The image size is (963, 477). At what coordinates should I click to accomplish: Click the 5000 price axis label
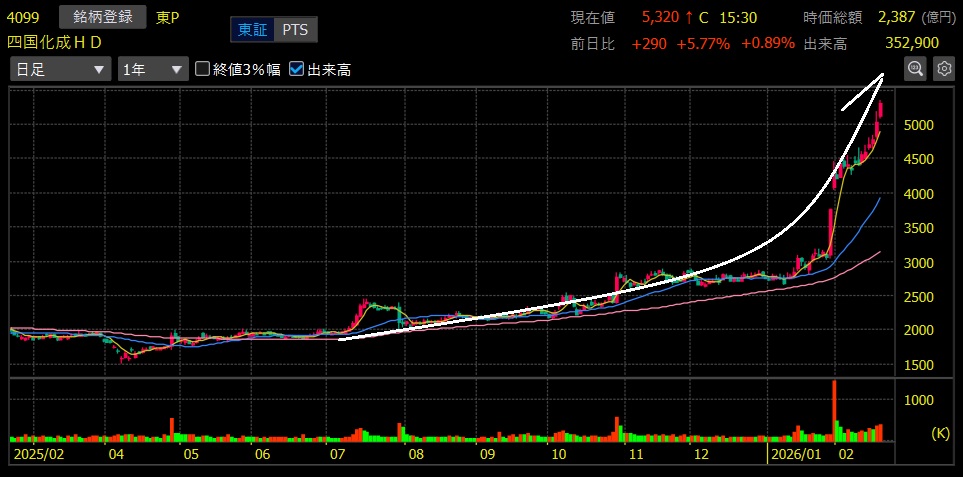click(x=917, y=125)
